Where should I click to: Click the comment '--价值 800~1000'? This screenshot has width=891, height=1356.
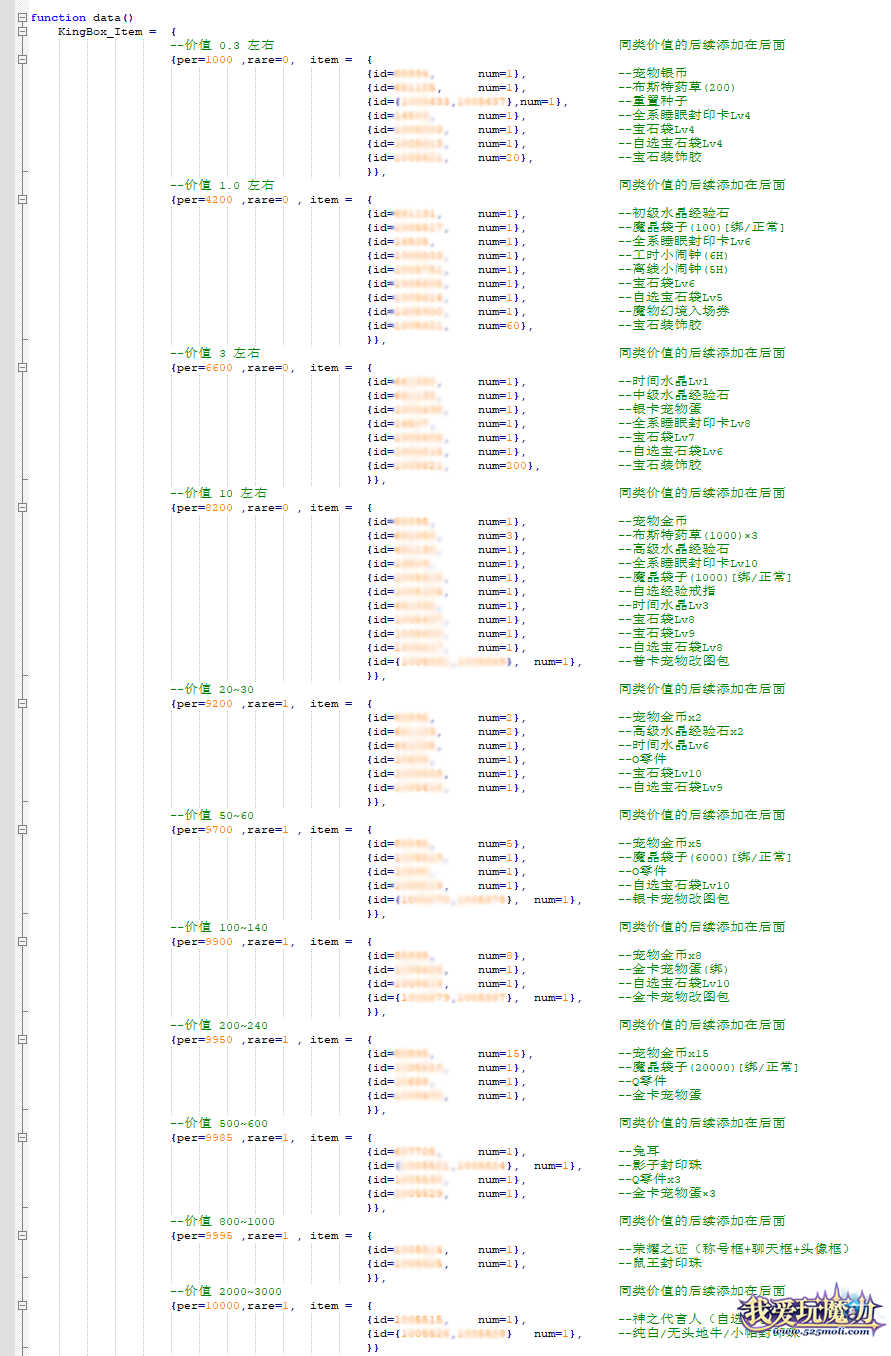222,1221
